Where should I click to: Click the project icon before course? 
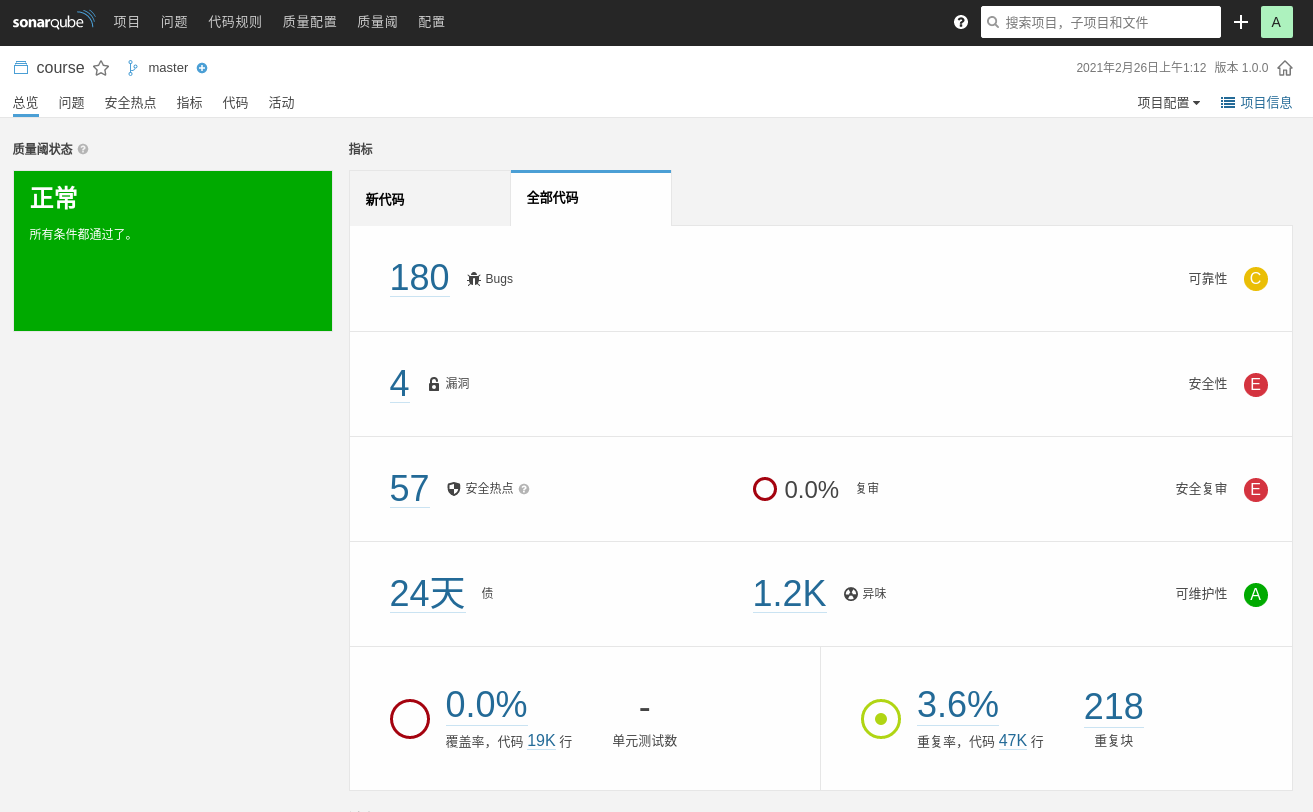coord(21,68)
